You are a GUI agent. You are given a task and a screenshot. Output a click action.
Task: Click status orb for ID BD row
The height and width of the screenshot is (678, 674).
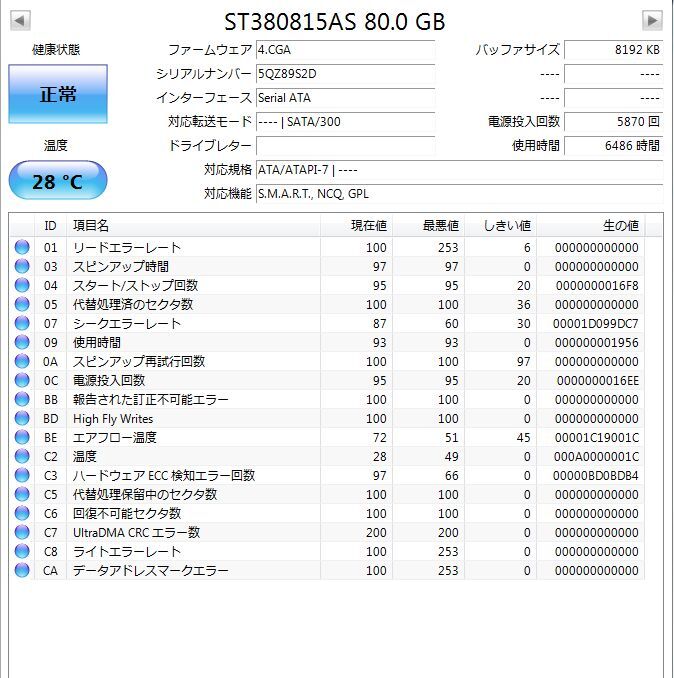22,418
